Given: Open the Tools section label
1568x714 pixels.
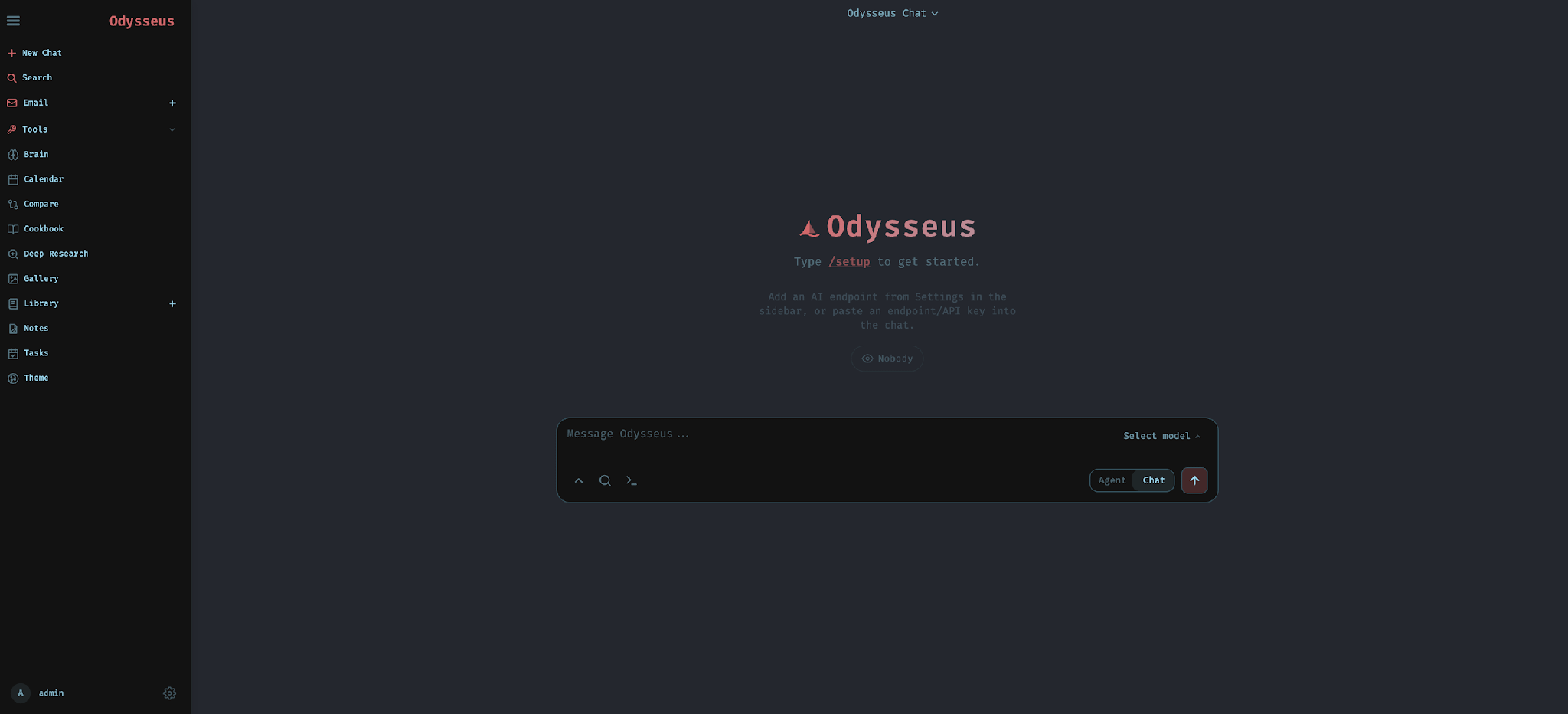Looking at the screenshot, I should tap(34, 129).
